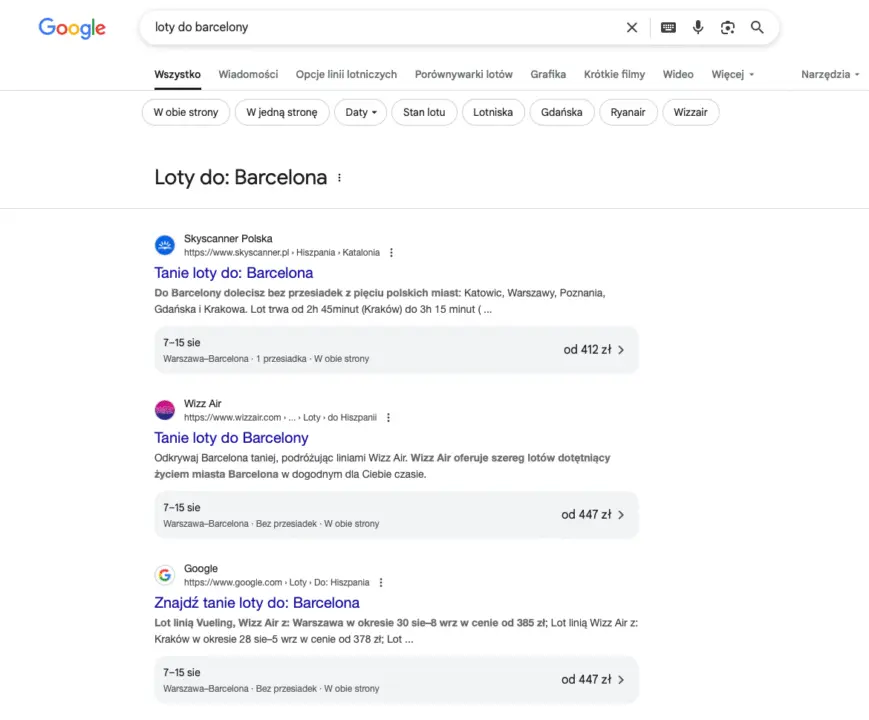Switch to the Wiadomości tab

(x=248, y=74)
